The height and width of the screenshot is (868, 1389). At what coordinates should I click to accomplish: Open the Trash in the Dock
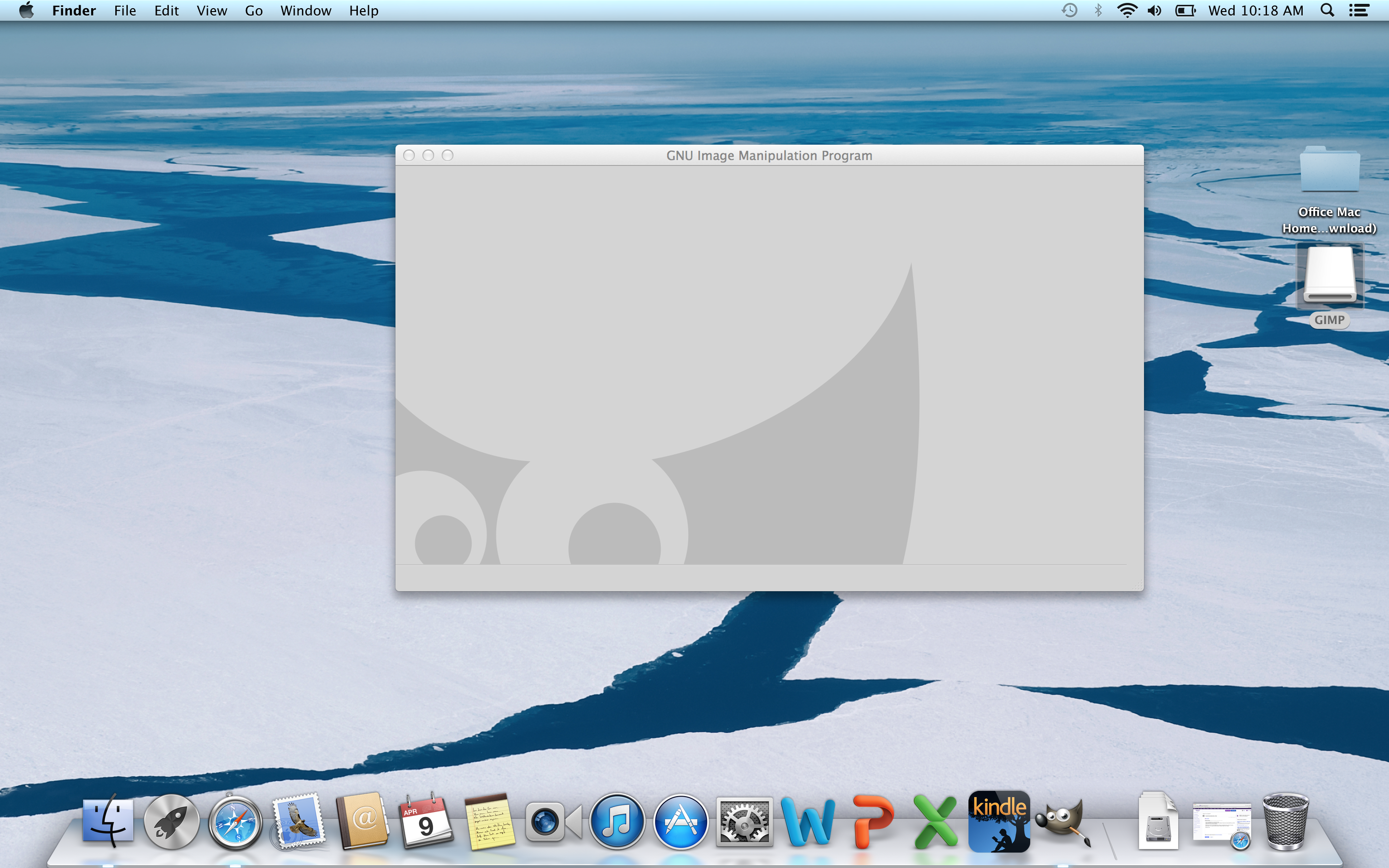1286,822
